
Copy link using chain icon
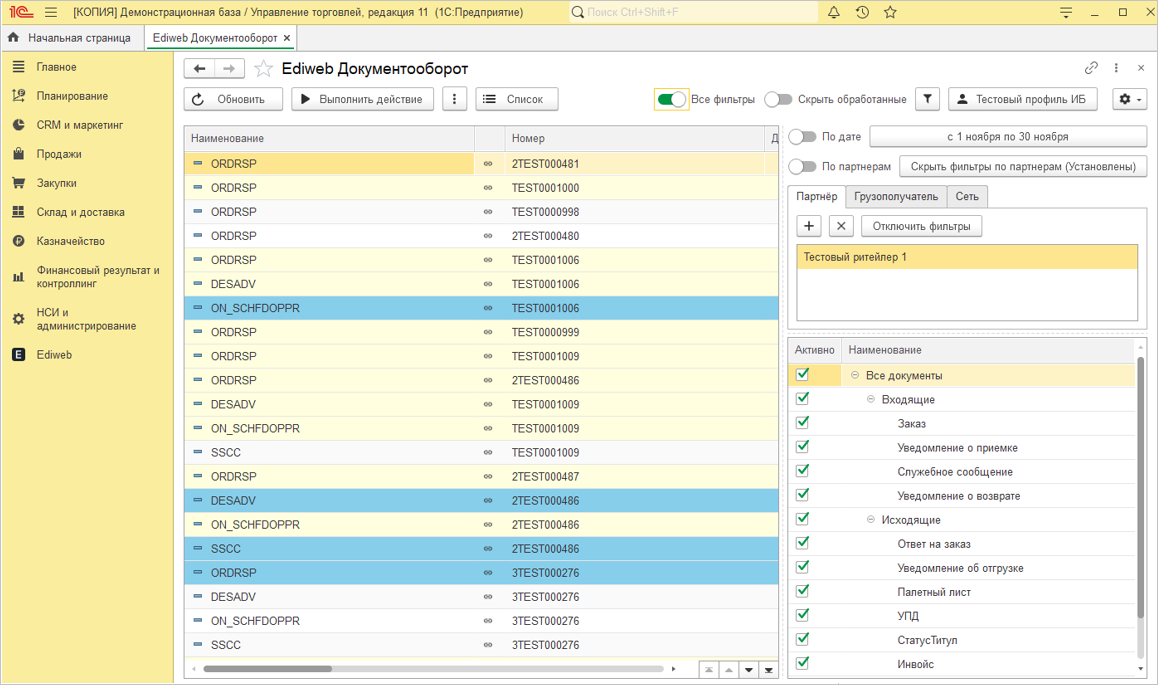click(x=1091, y=68)
